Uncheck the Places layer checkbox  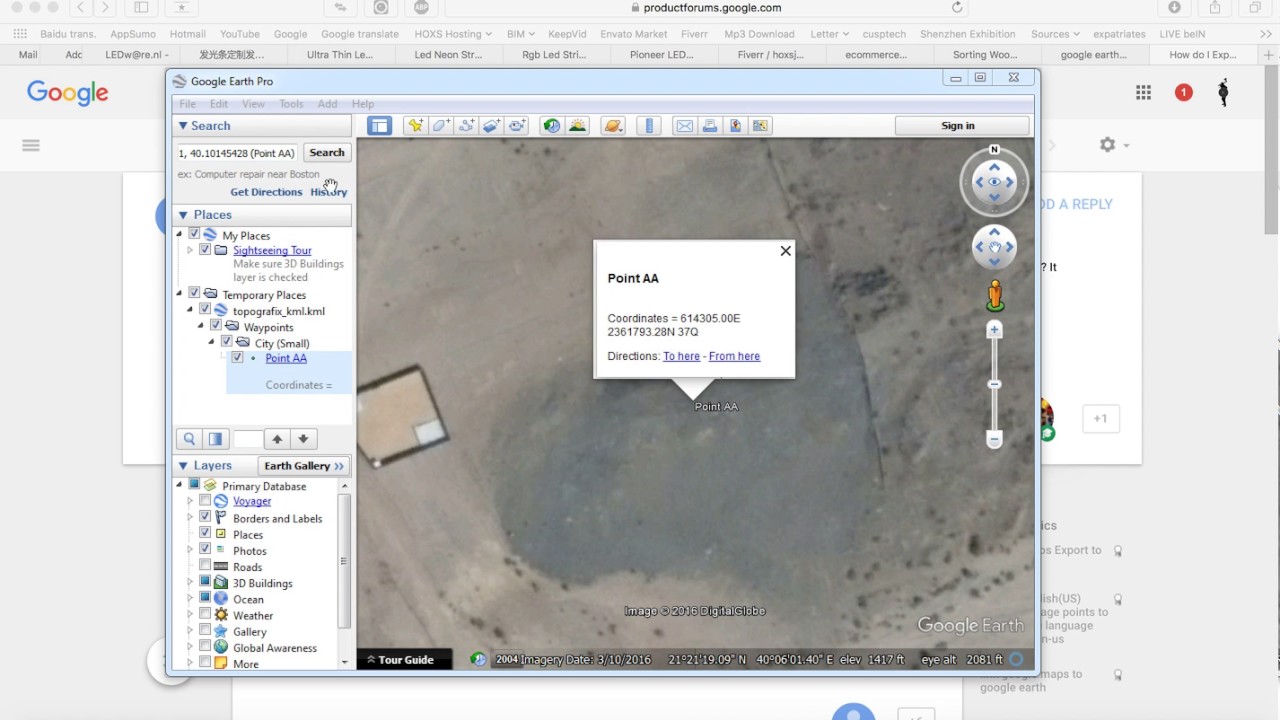[x=205, y=533]
